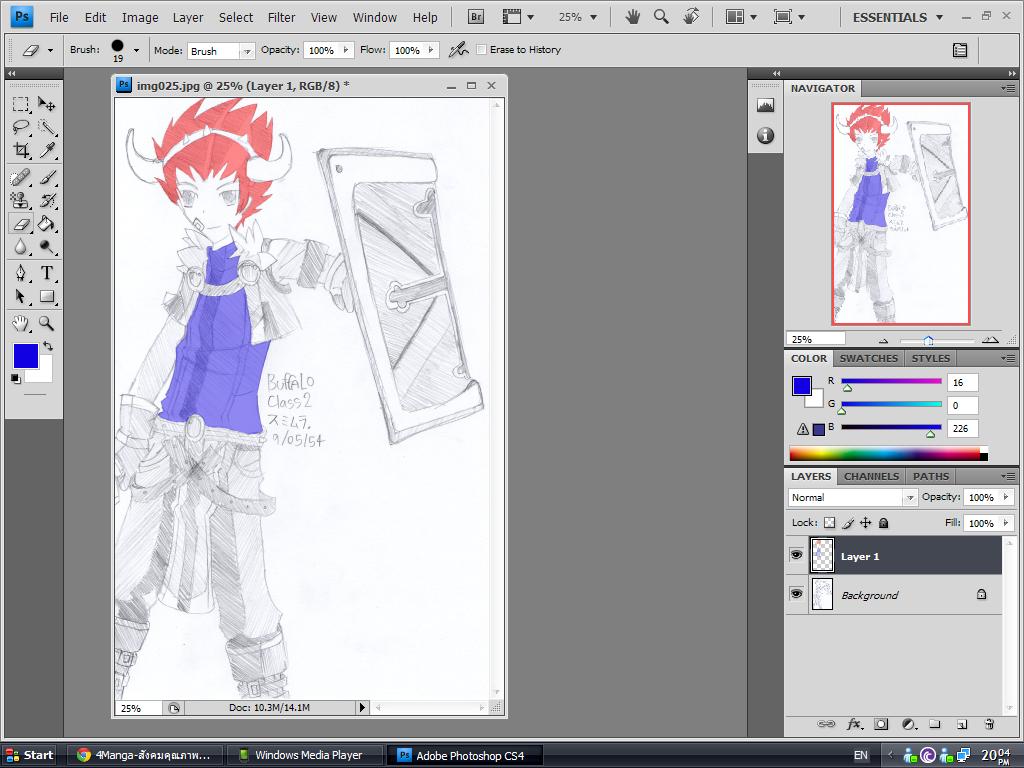Select the Crop tool
The height and width of the screenshot is (768, 1024).
pyautogui.click(x=21, y=151)
